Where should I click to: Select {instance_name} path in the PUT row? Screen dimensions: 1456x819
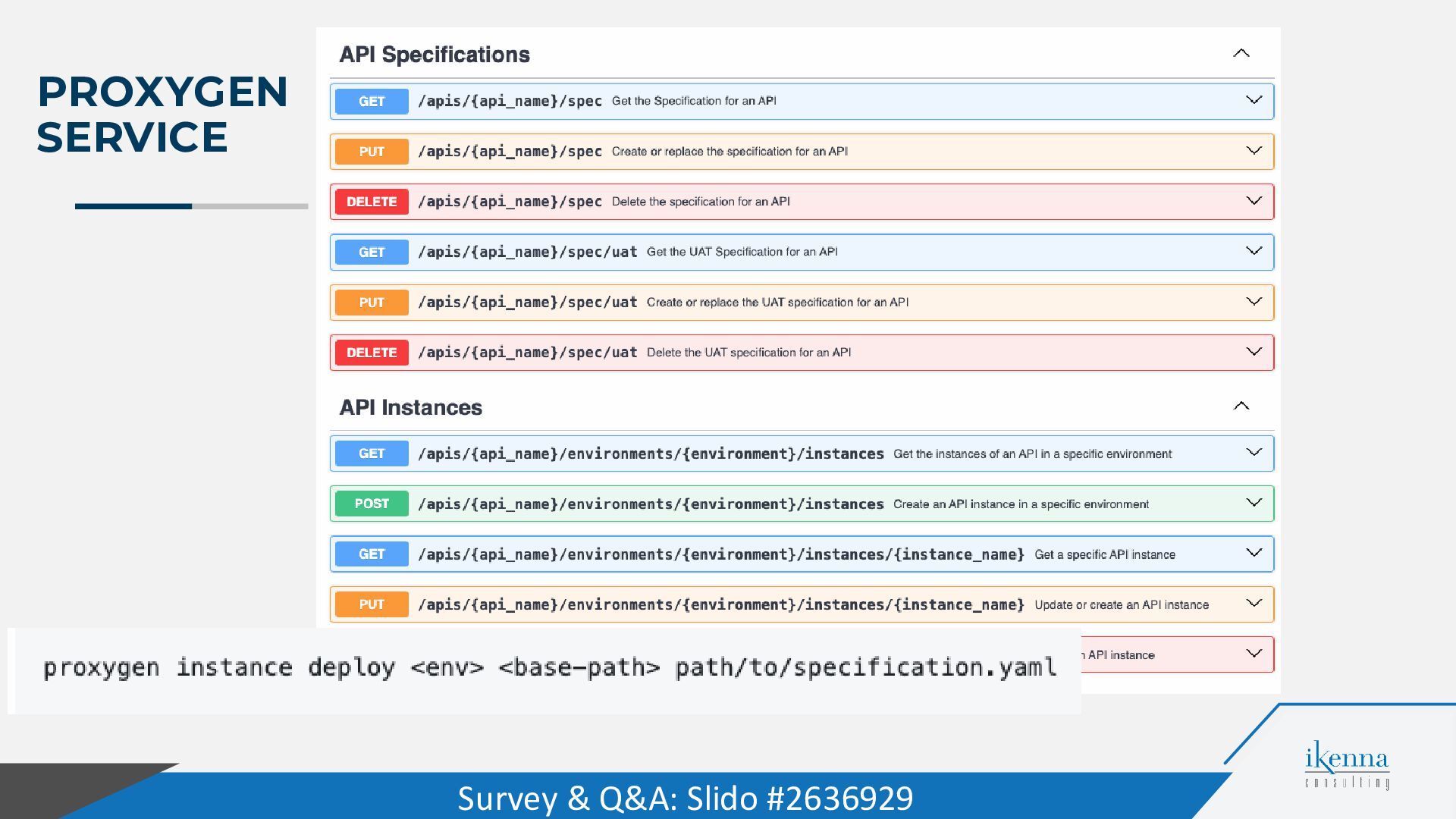pos(721,604)
